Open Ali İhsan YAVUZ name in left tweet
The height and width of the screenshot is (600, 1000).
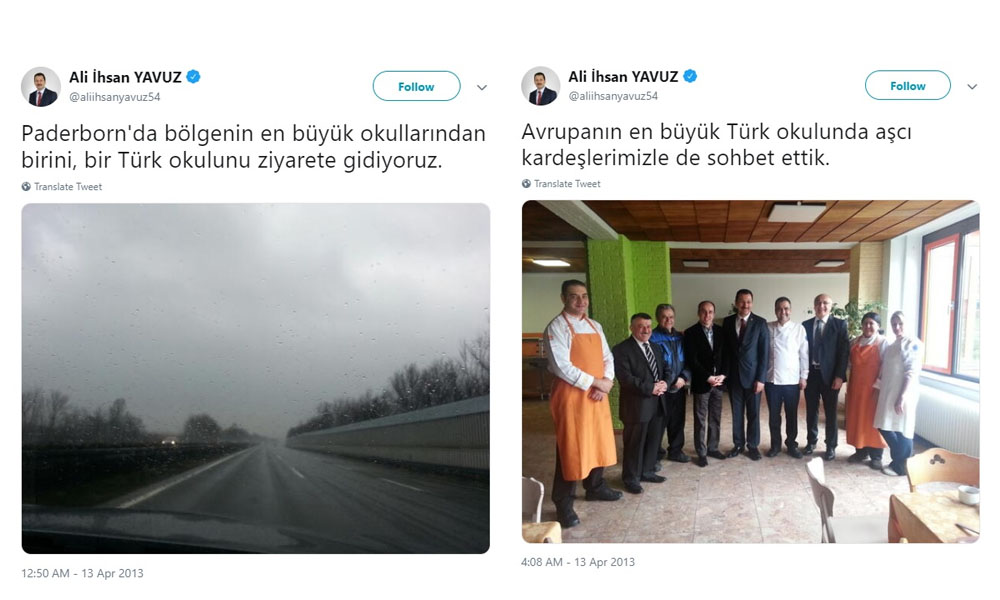click(x=126, y=78)
